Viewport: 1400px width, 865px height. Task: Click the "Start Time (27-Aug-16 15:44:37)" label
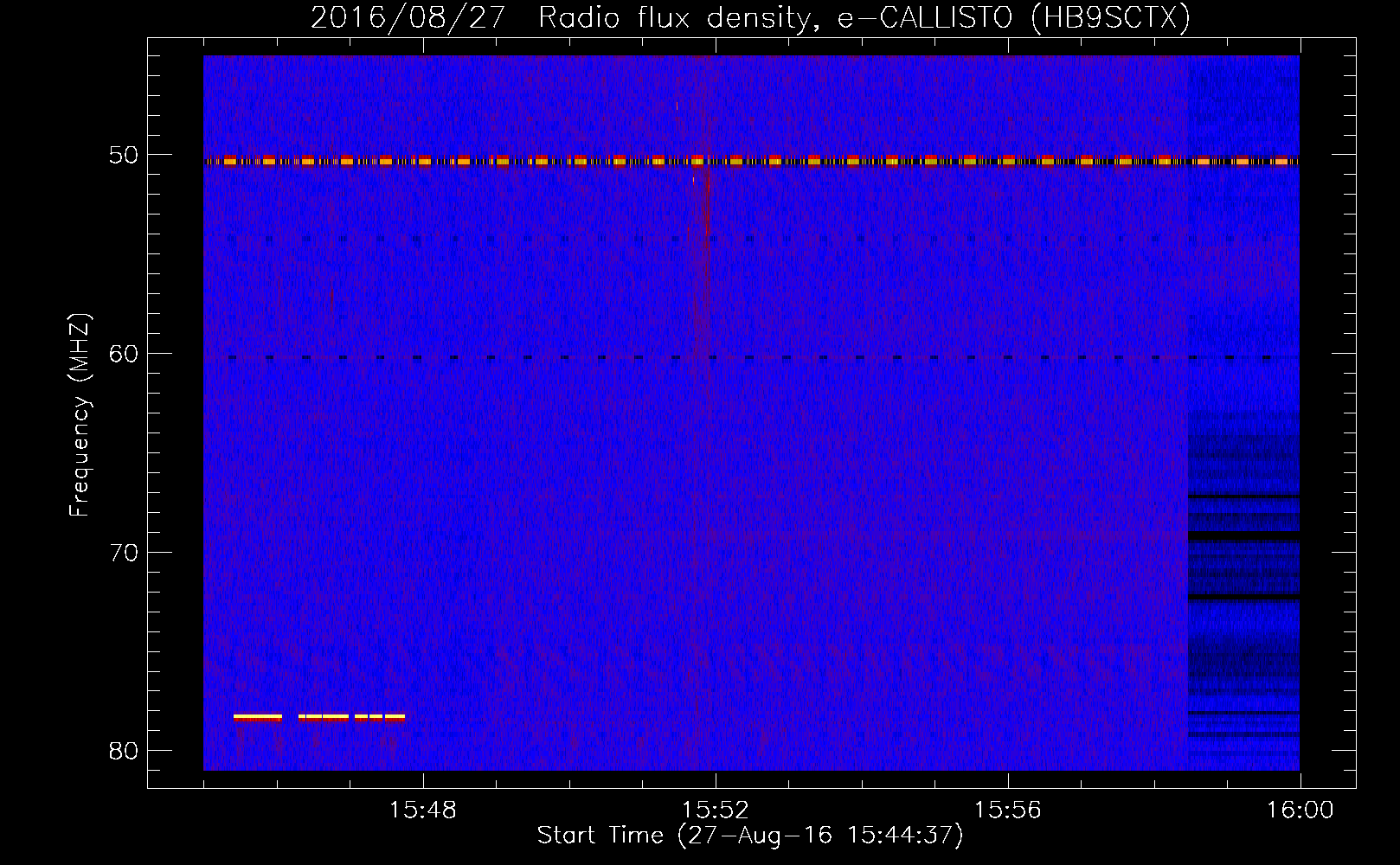pos(750,836)
